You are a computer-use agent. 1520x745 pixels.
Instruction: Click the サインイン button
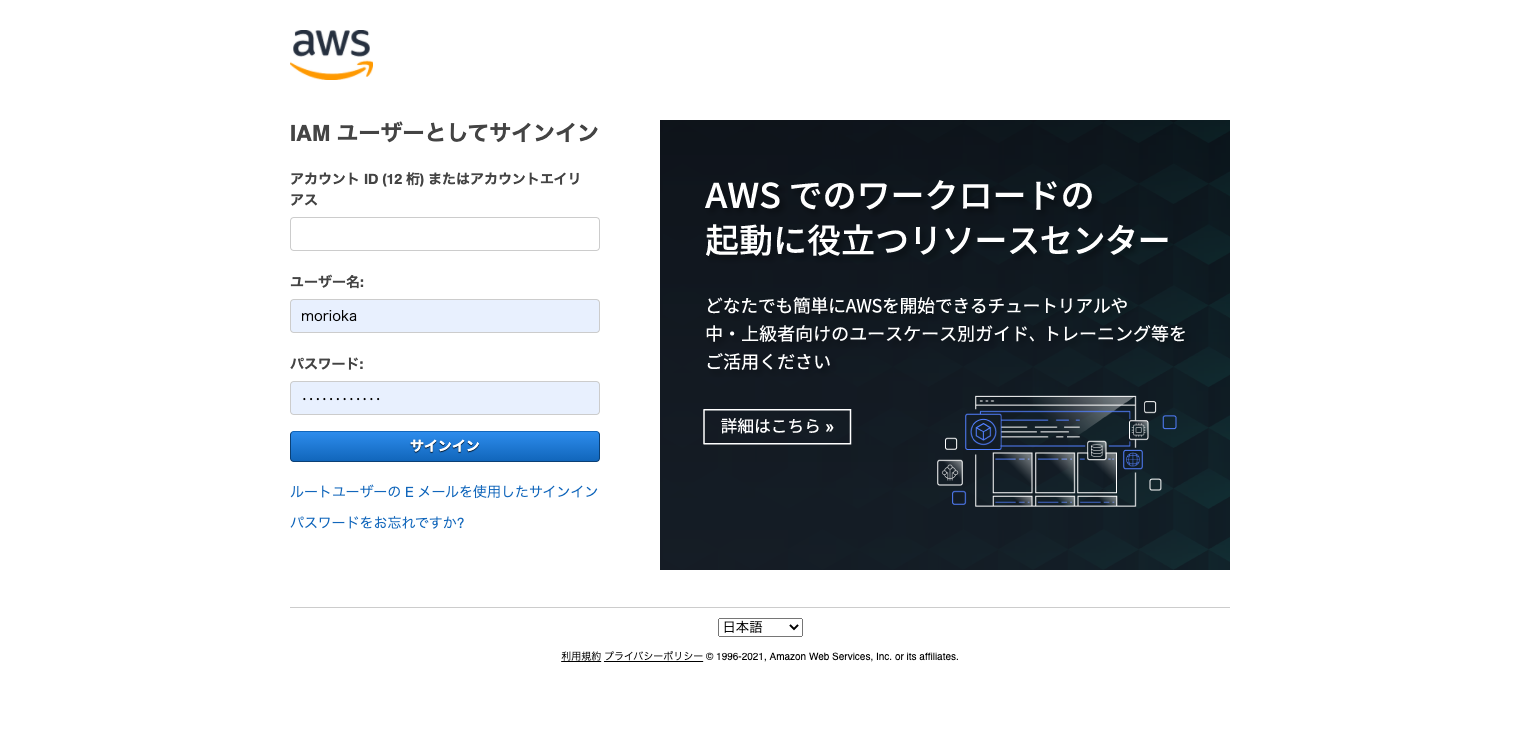pyautogui.click(x=445, y=446)
